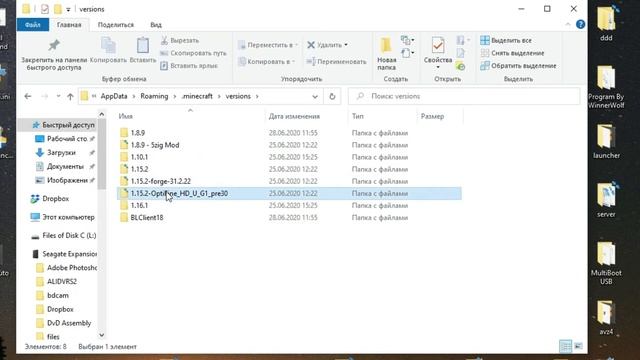
Task: Click Copy path command
Action: 193,53
